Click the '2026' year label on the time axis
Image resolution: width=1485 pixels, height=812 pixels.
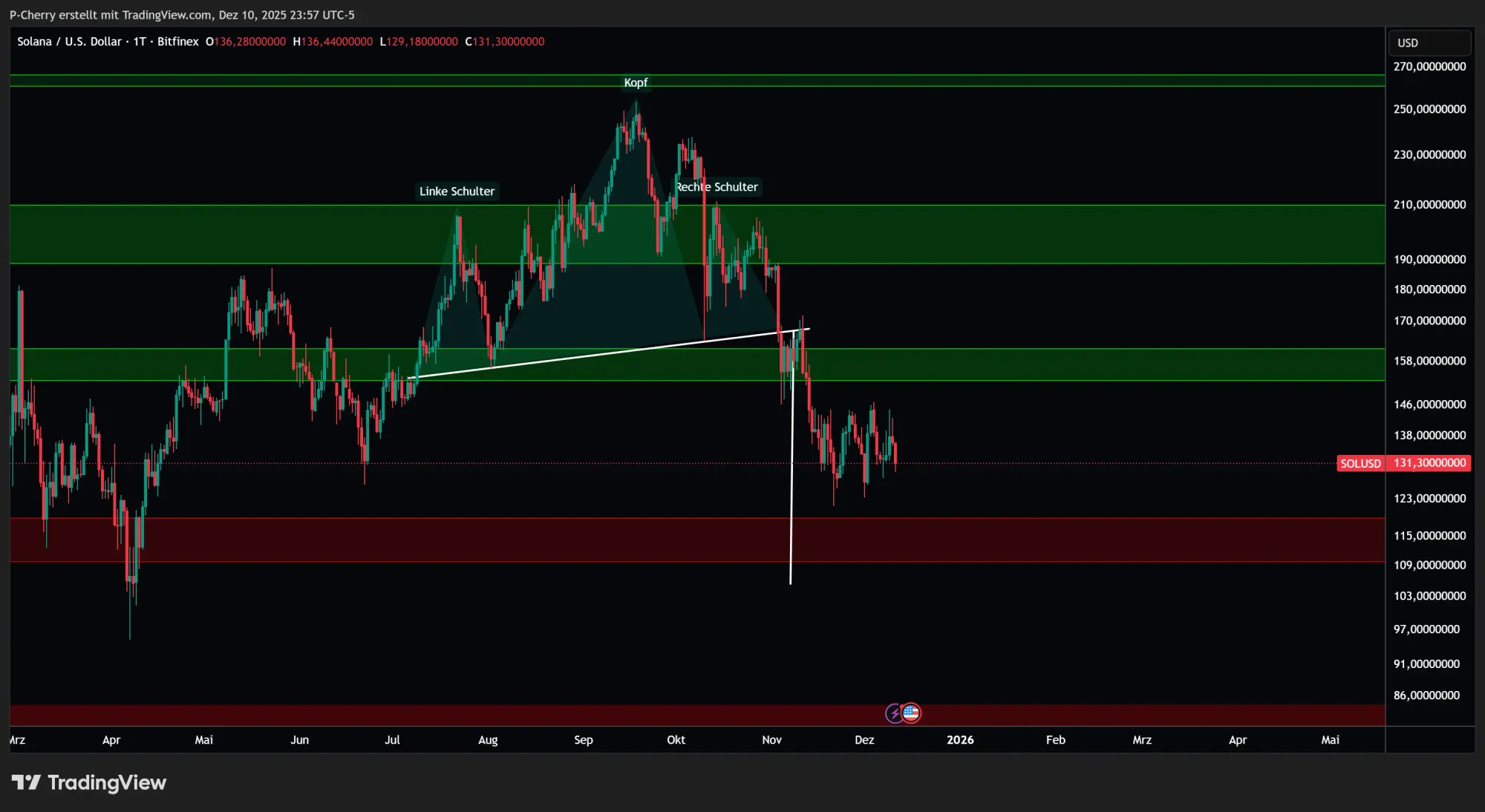click(962, 740)
